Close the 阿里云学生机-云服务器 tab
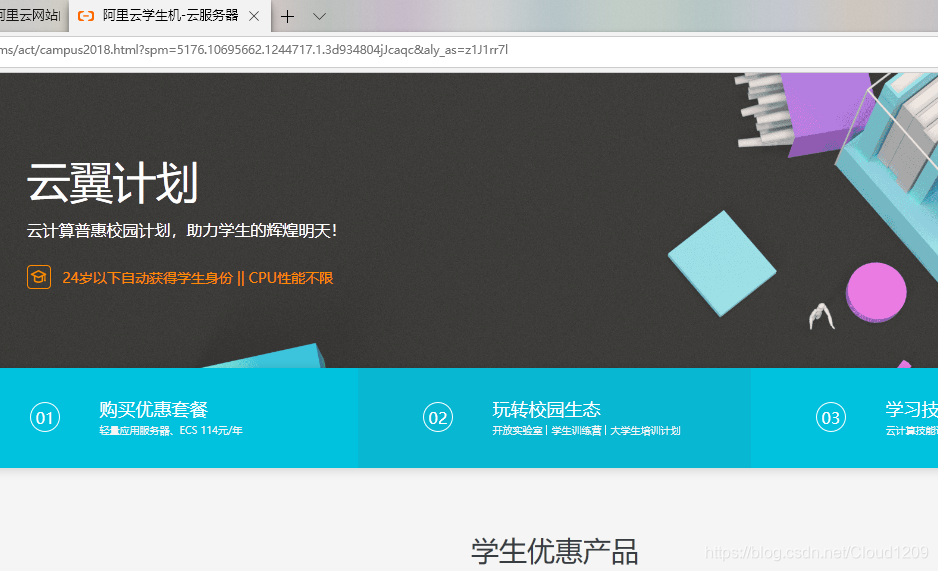Viewport: 938px width, 571px height. [254, 17]
